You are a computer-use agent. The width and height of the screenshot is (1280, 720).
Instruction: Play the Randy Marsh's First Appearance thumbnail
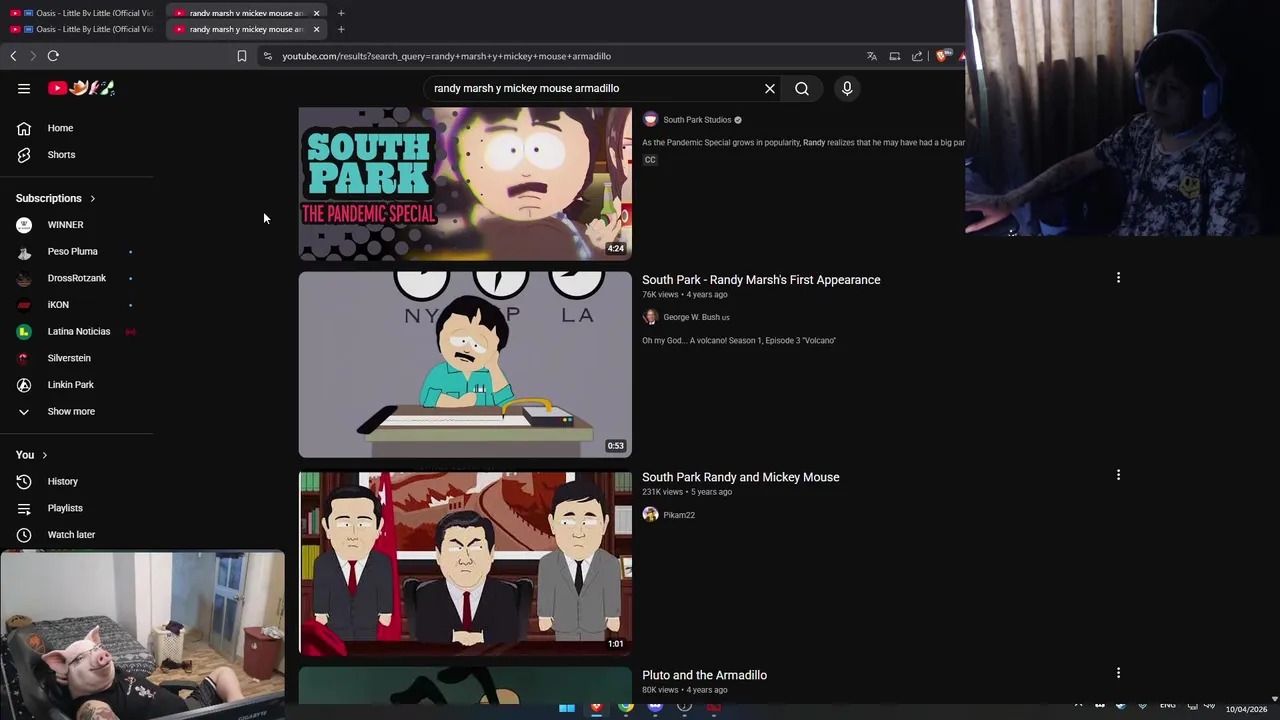pos(465,364)
